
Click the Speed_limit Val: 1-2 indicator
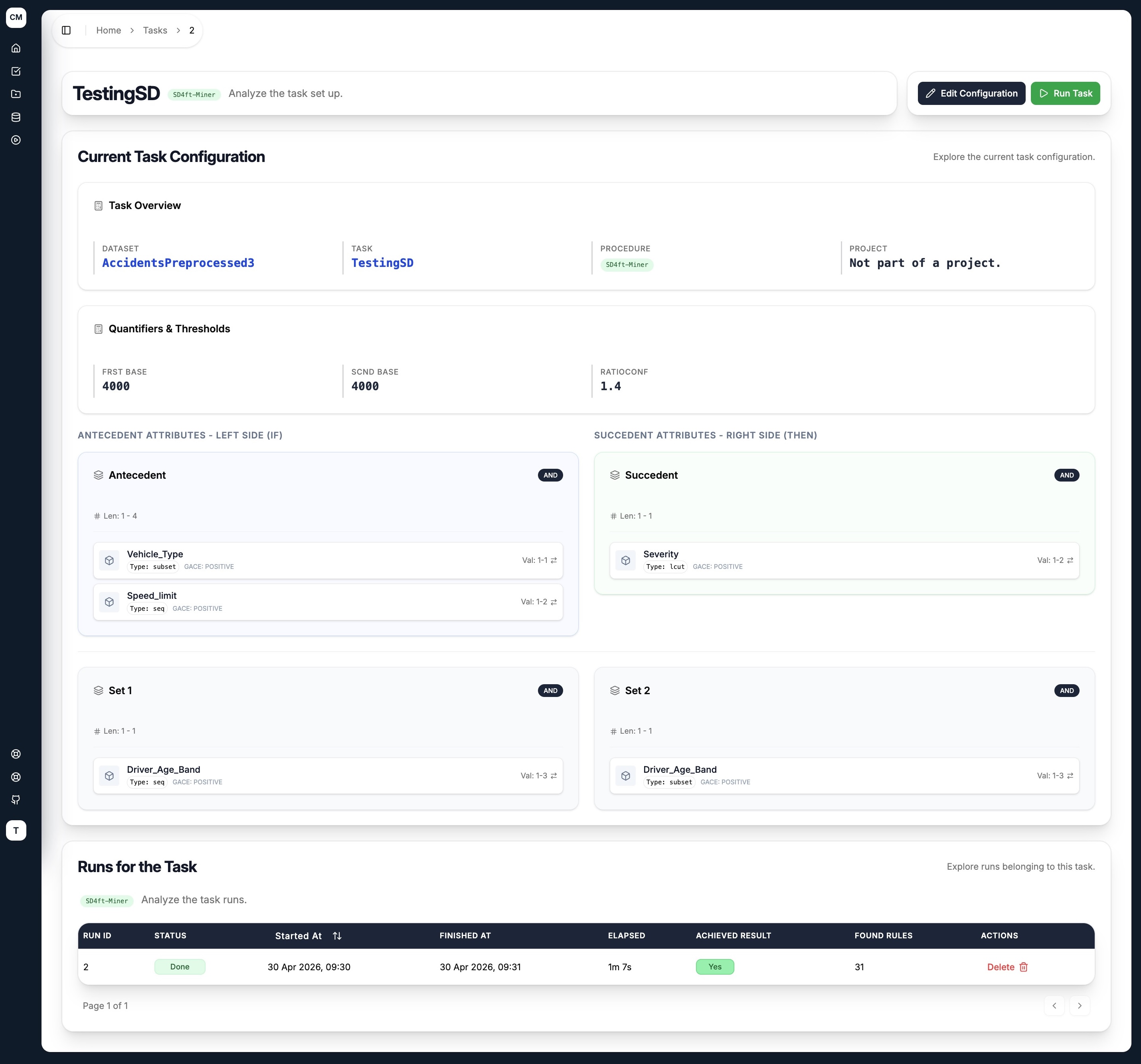tap(538, 602)
